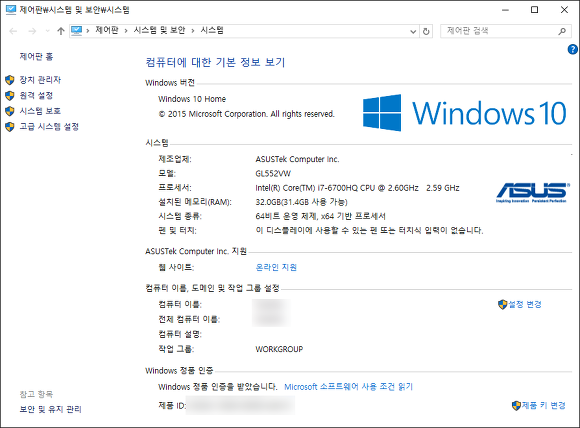Open 시스템 보호 from the sidebar

tap(40, 111)
